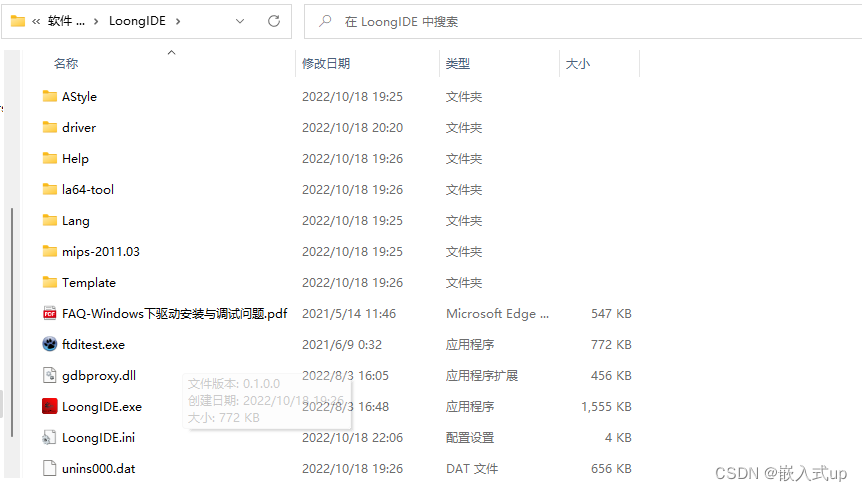The width and height of the screenshot is (862, 491).
Task: Click the ftditest.exe paw icon
Action: 49,344
